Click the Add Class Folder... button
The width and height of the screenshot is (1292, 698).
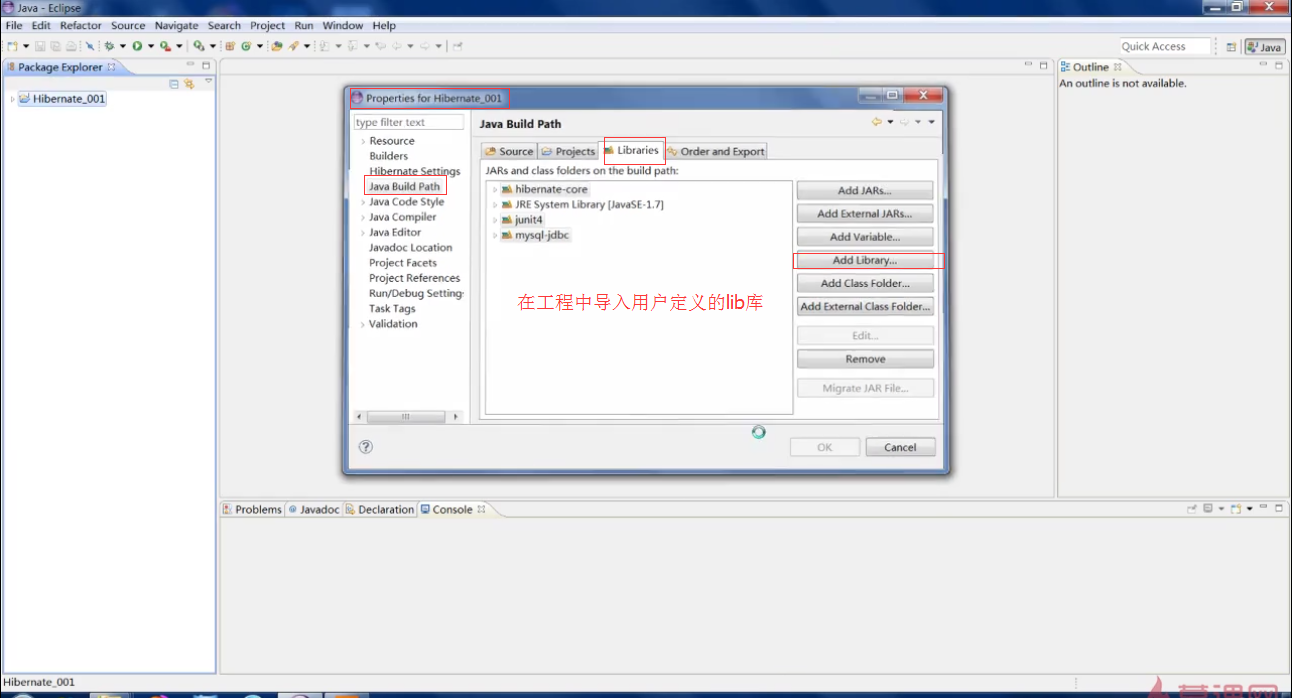[x=865, y=283]
